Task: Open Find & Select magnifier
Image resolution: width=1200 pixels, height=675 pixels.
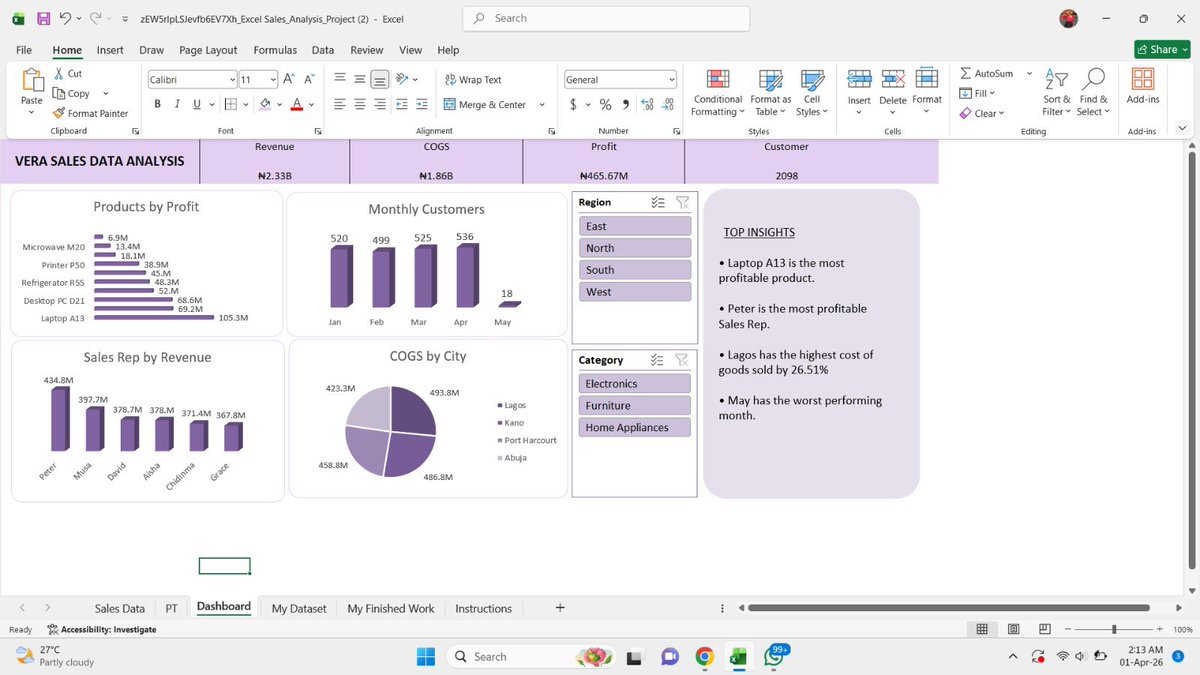Action: (x=1093, y=92)
